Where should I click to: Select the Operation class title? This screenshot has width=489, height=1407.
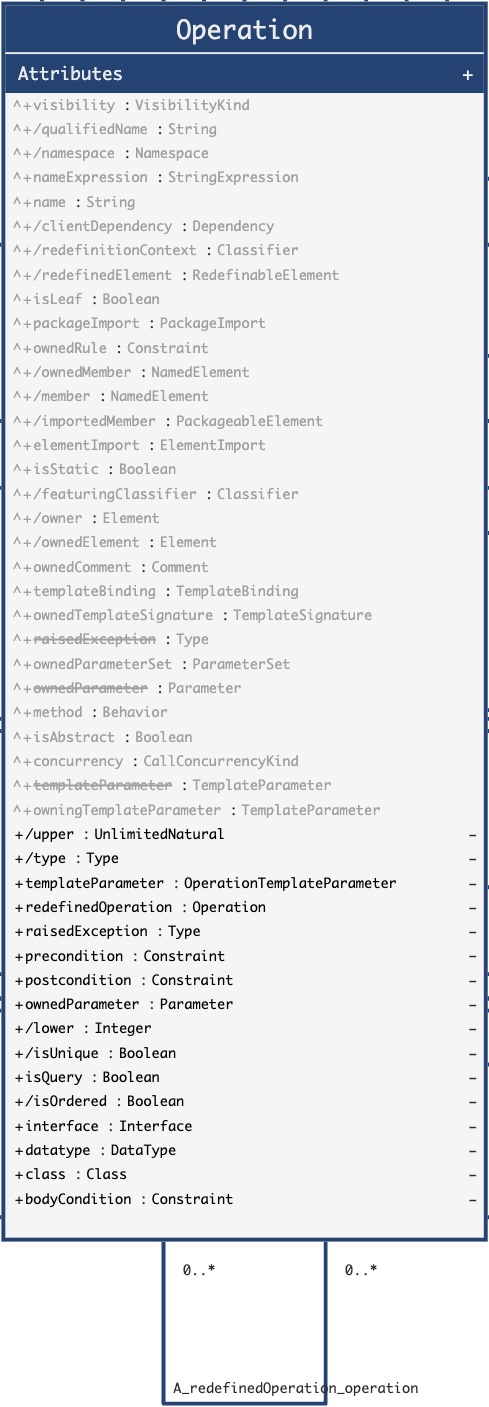[x=244, y=30]
